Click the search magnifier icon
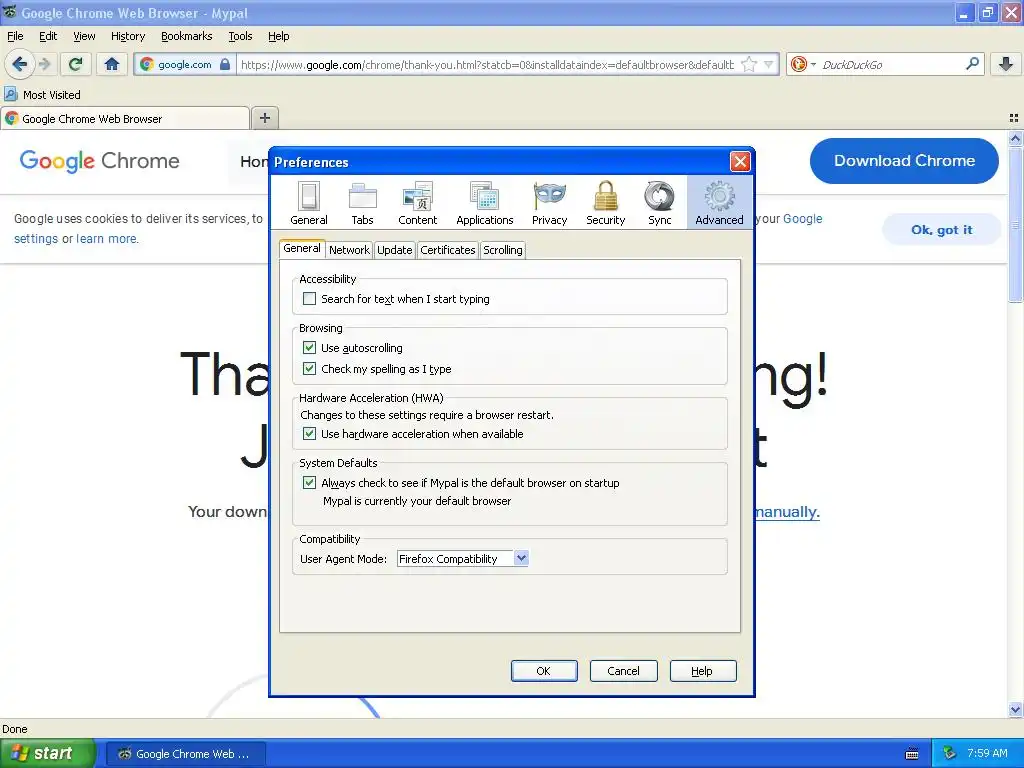Screen dimensions: 1024x768 972,64
